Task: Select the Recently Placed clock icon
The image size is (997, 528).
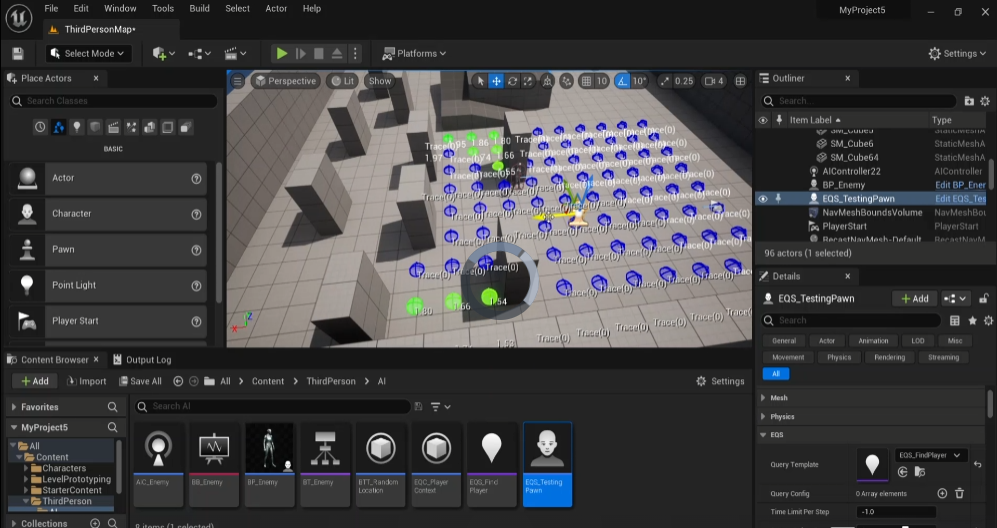Action: coord(40,127)
